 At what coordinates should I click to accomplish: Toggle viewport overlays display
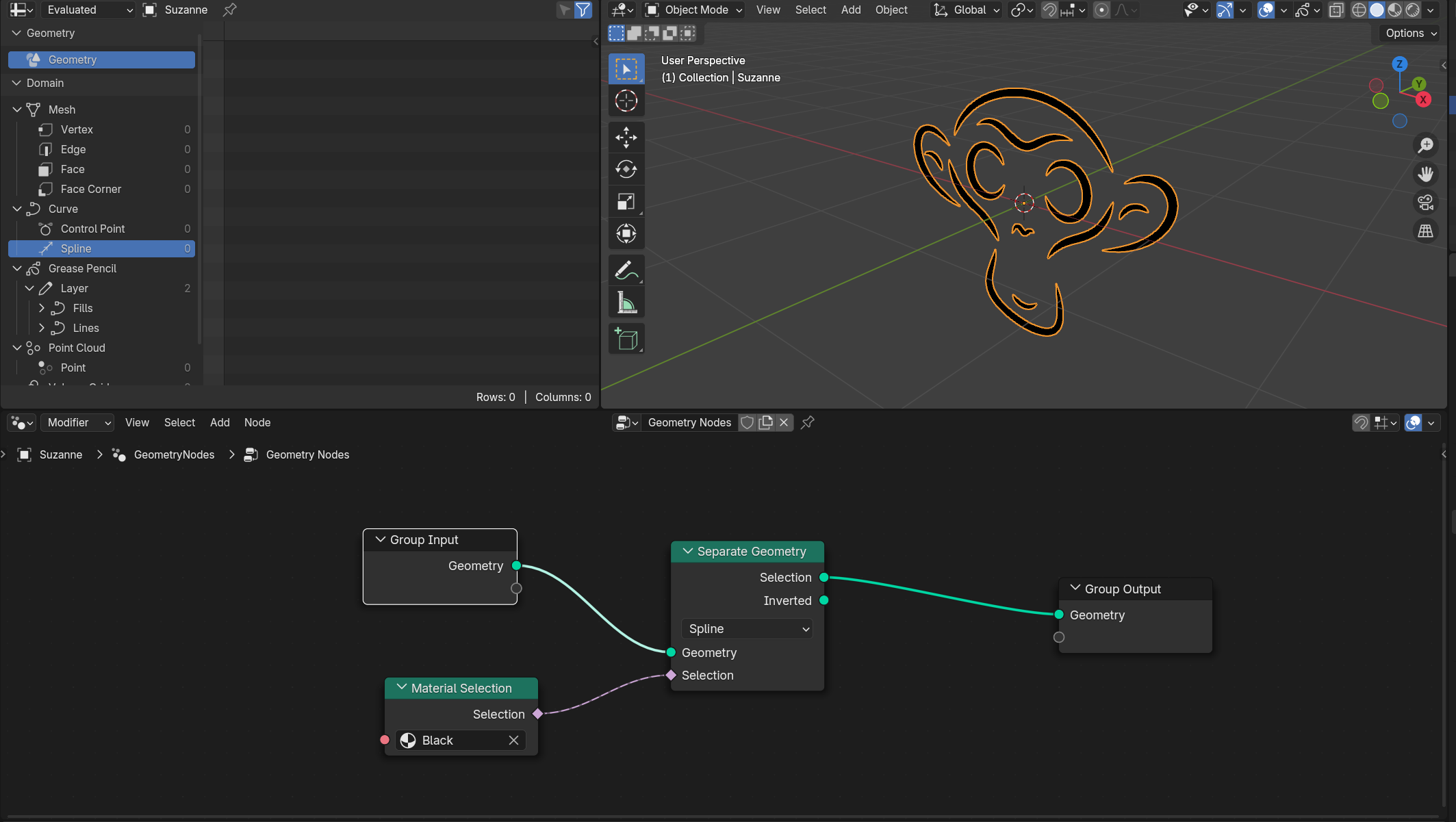[x=1266, y=10]
